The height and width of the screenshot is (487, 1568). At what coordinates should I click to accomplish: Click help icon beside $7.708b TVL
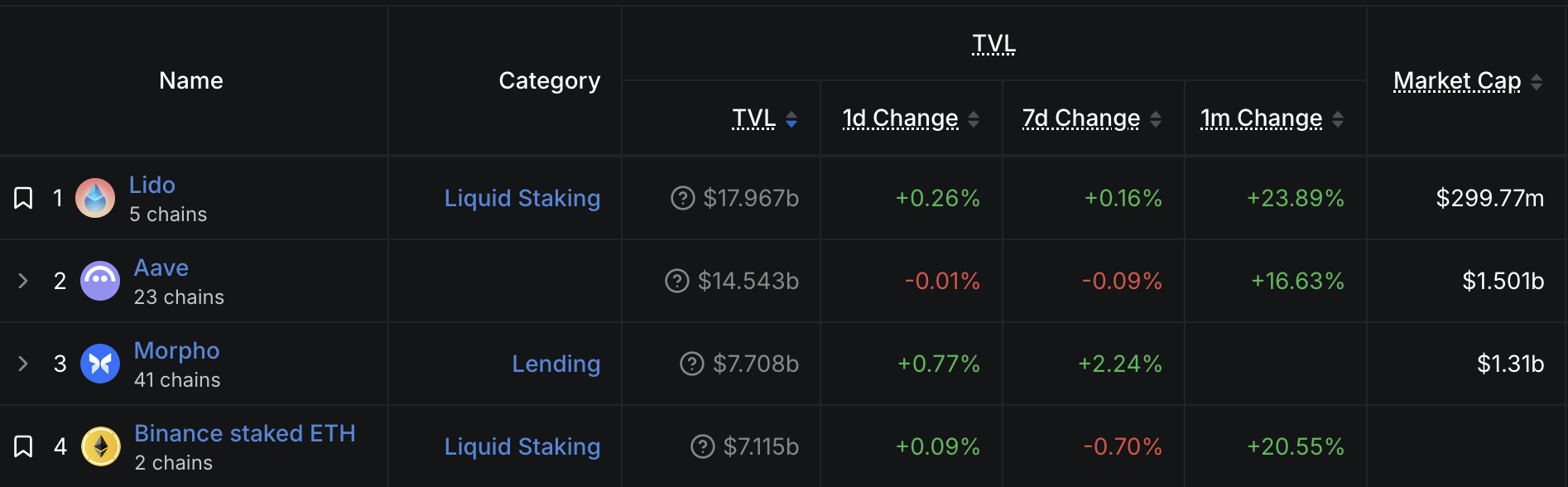pyautogui.click(x=692, y=364)
